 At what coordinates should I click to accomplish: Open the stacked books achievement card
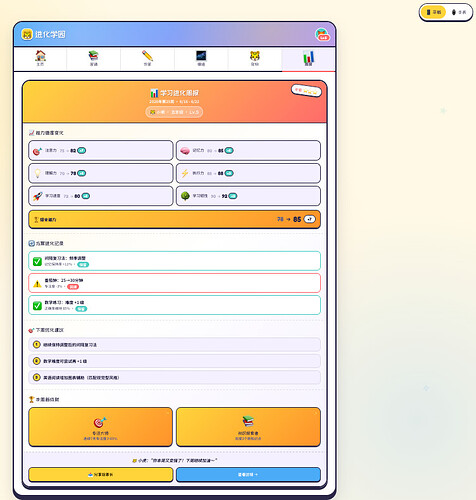(248, 427)
